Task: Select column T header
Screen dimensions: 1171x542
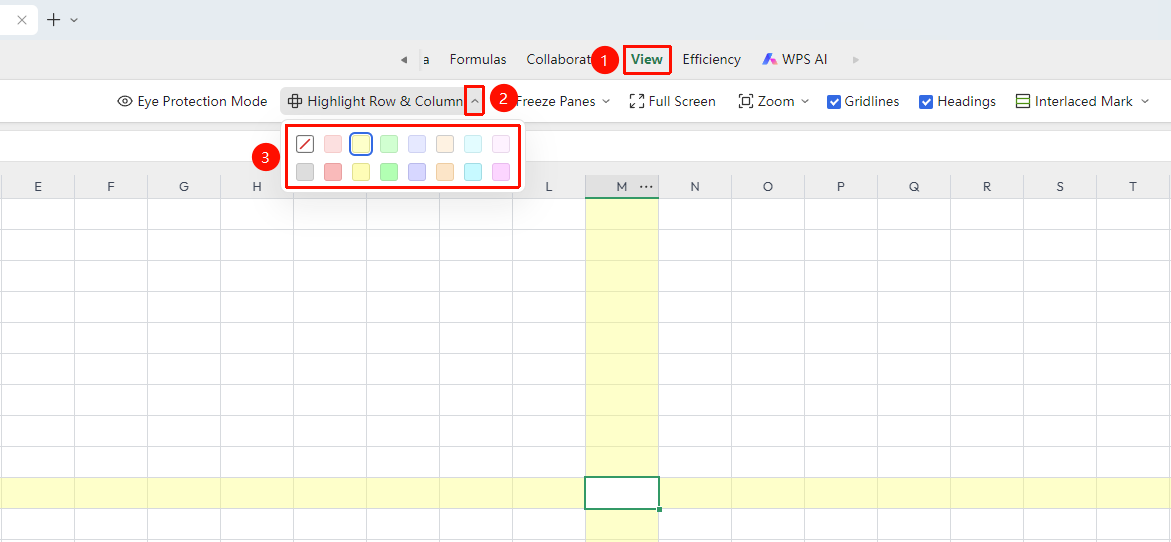Action: (1134, 187)
